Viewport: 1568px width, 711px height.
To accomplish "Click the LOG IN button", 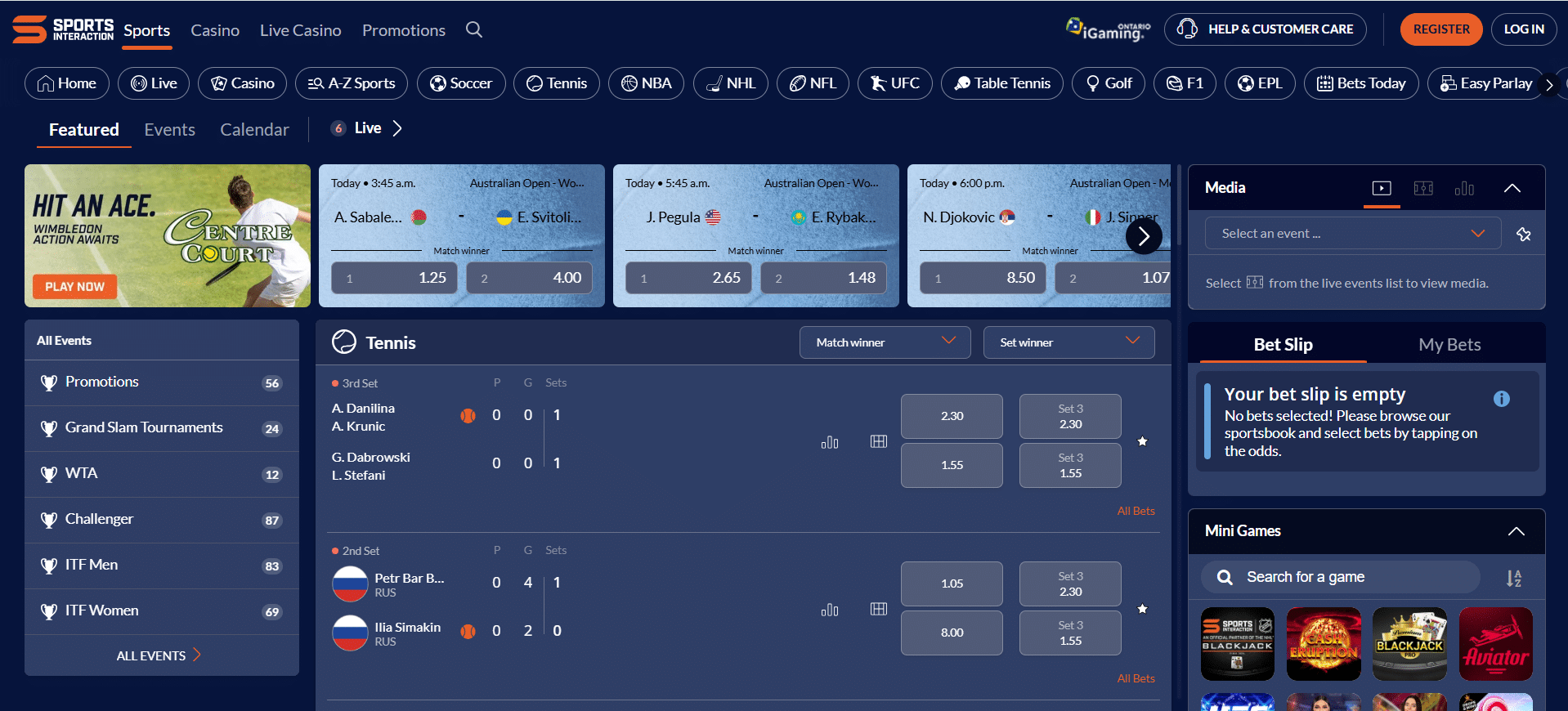I will [x=1524, y=29].
